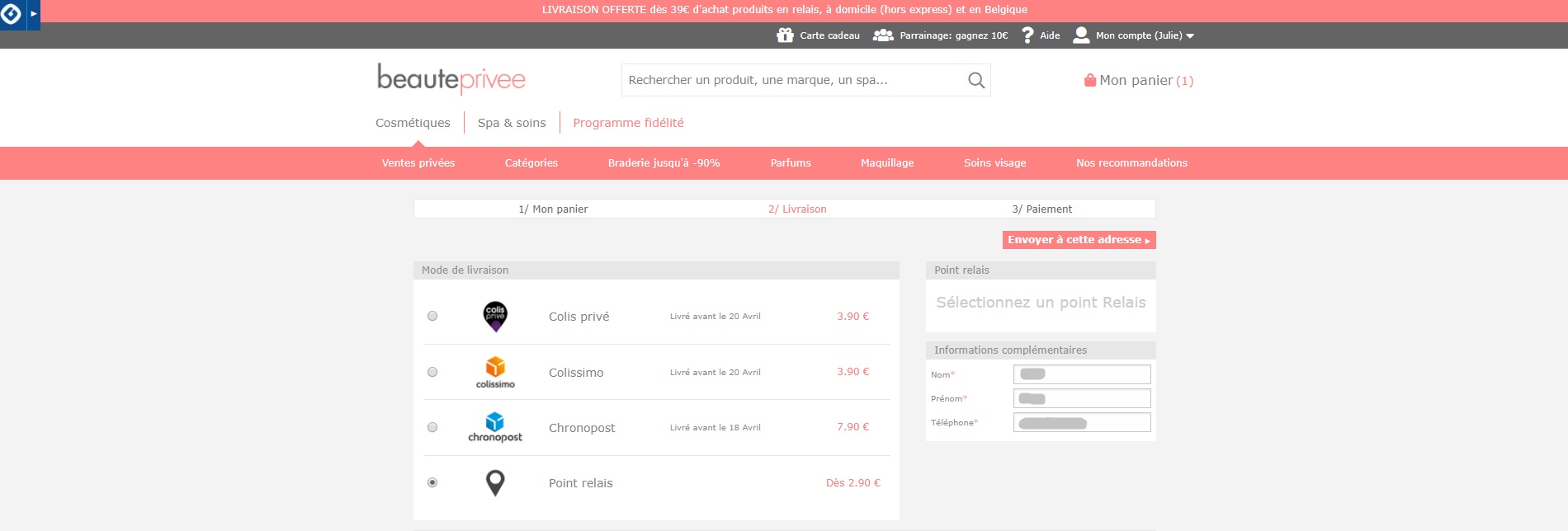Viewport: 1568px width, 531px height.
Task: Open the Parfums menu item
Action: click(x=791, y=163)
